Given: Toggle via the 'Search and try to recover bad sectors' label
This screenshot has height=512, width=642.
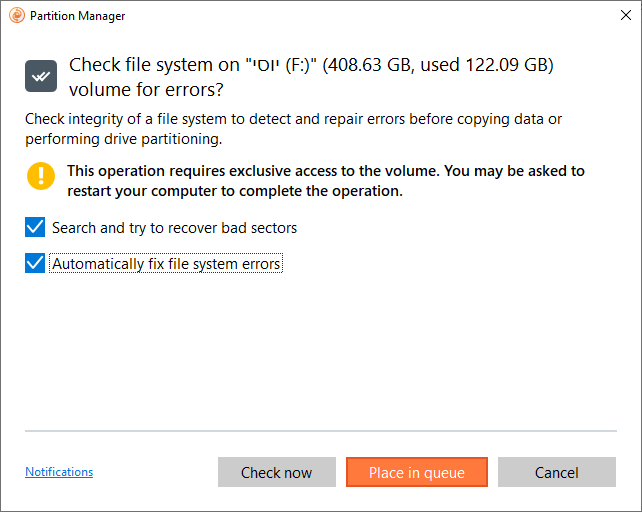Looking at the screenshot, I should pos(174,228).
